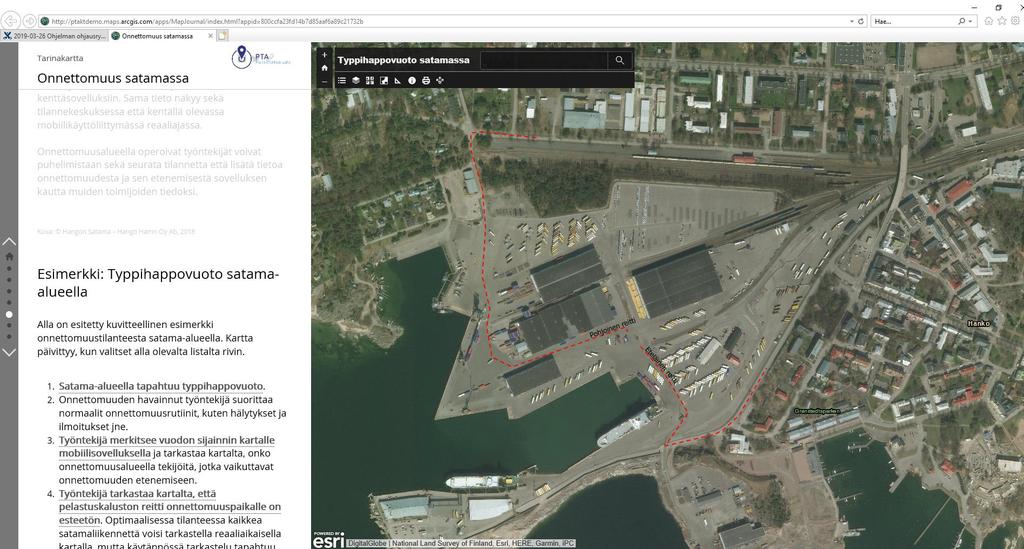Click the Esri logo on map

point(328,541)
